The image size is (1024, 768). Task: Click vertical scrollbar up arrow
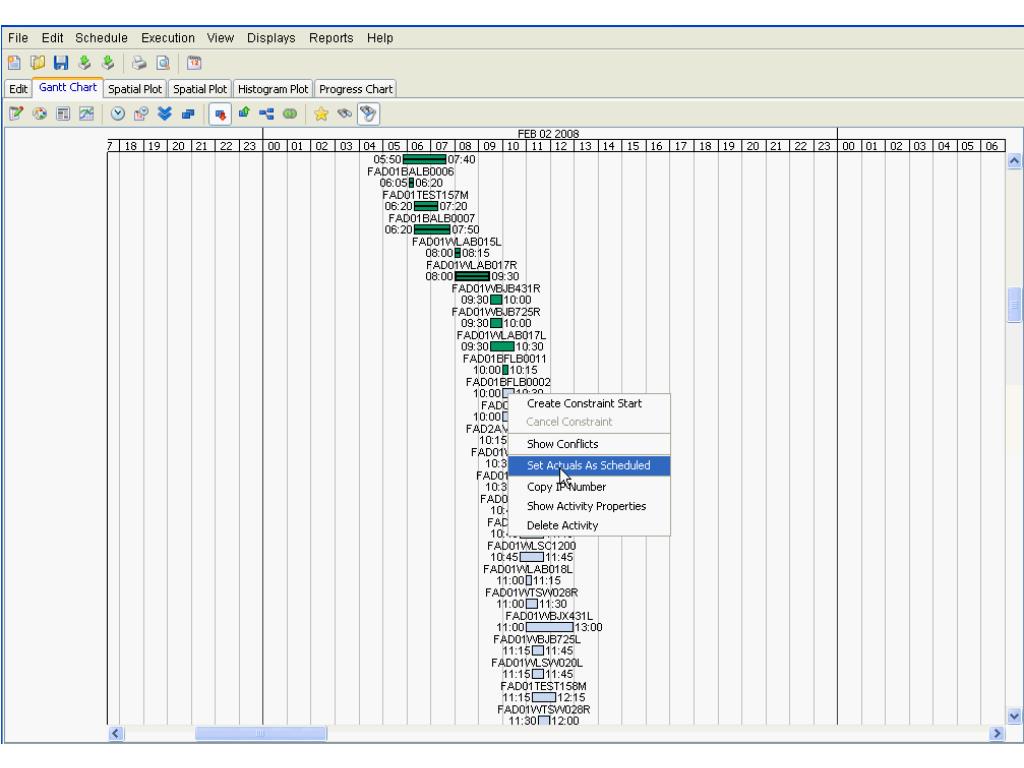1014,161
